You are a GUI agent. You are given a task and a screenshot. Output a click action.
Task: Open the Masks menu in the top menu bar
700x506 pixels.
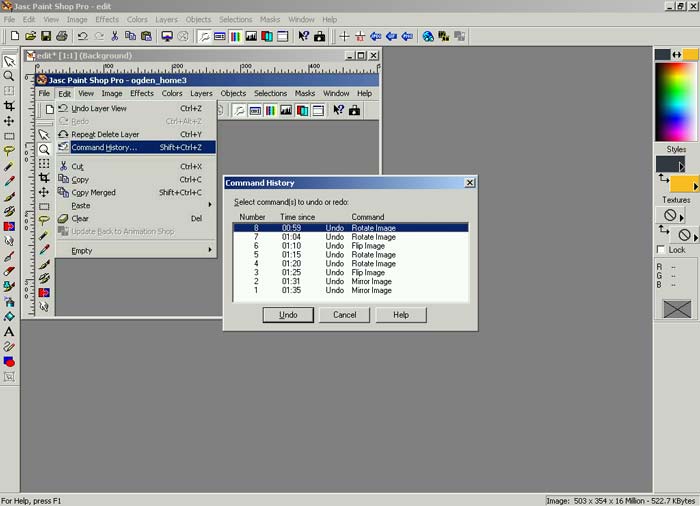tap(270, 19)
